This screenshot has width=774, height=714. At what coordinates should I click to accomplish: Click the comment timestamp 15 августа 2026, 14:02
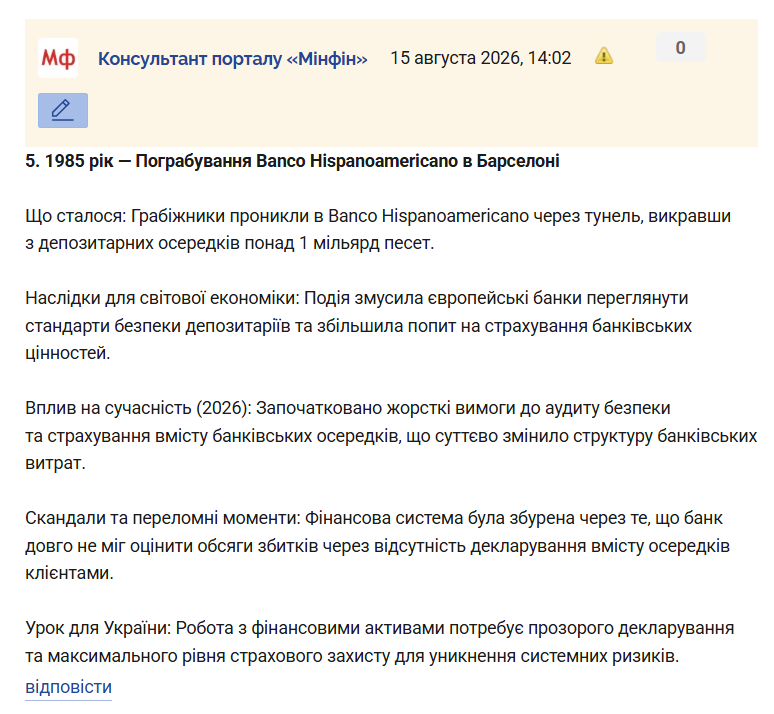click(x=481, y=58)
